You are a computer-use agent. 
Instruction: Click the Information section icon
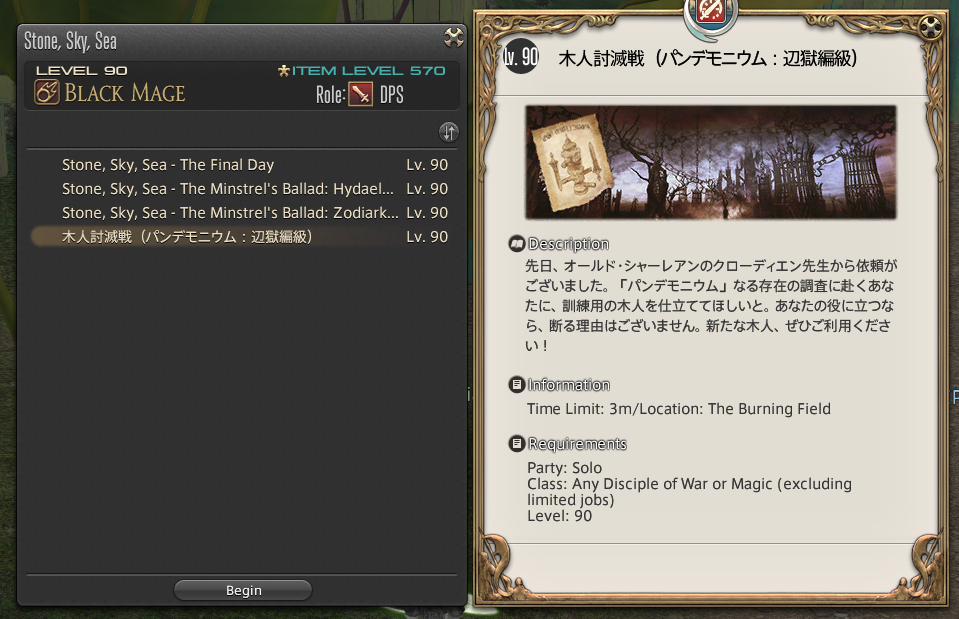coord(517,385)
